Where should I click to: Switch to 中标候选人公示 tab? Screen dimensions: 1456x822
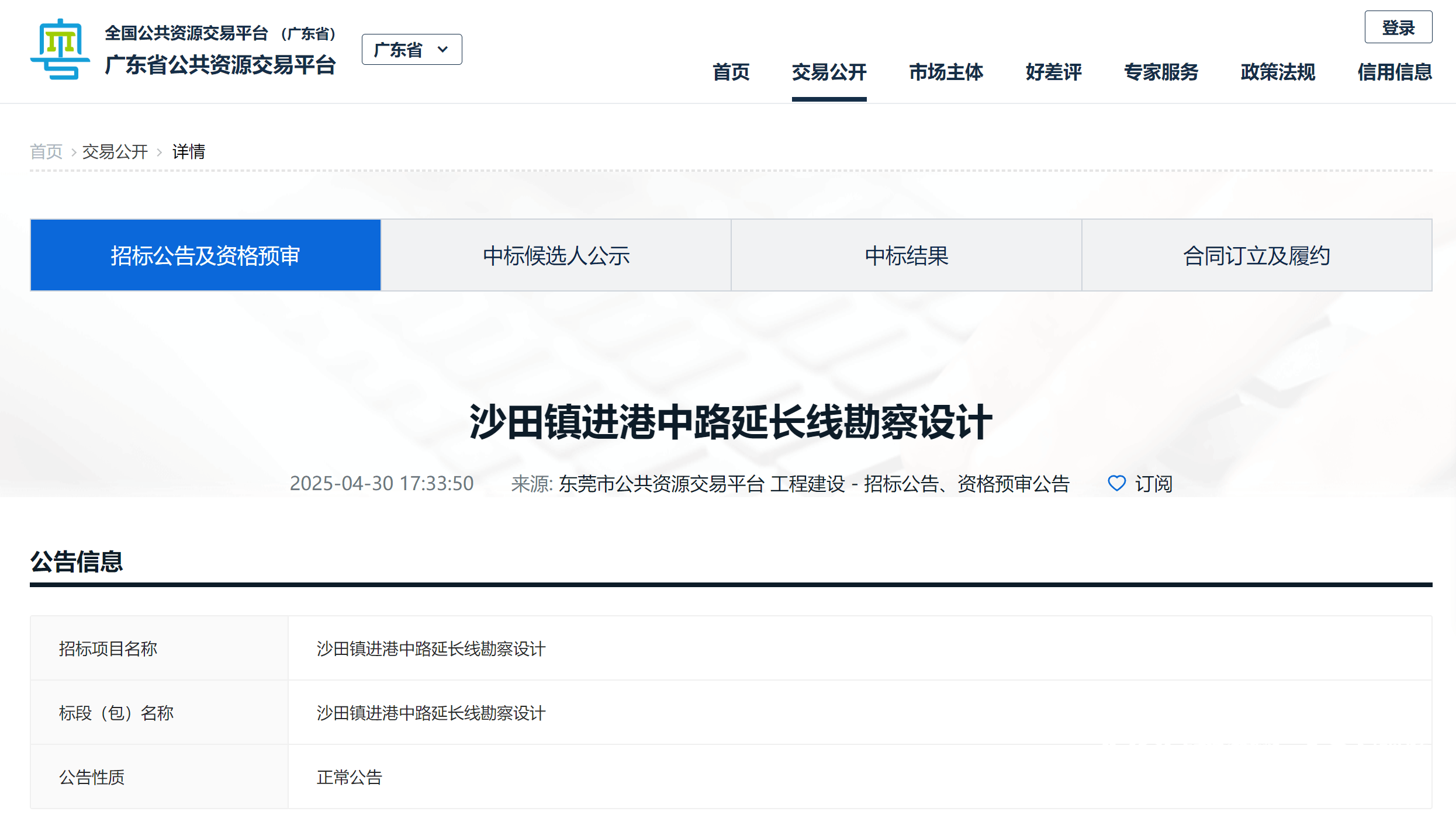556,255
